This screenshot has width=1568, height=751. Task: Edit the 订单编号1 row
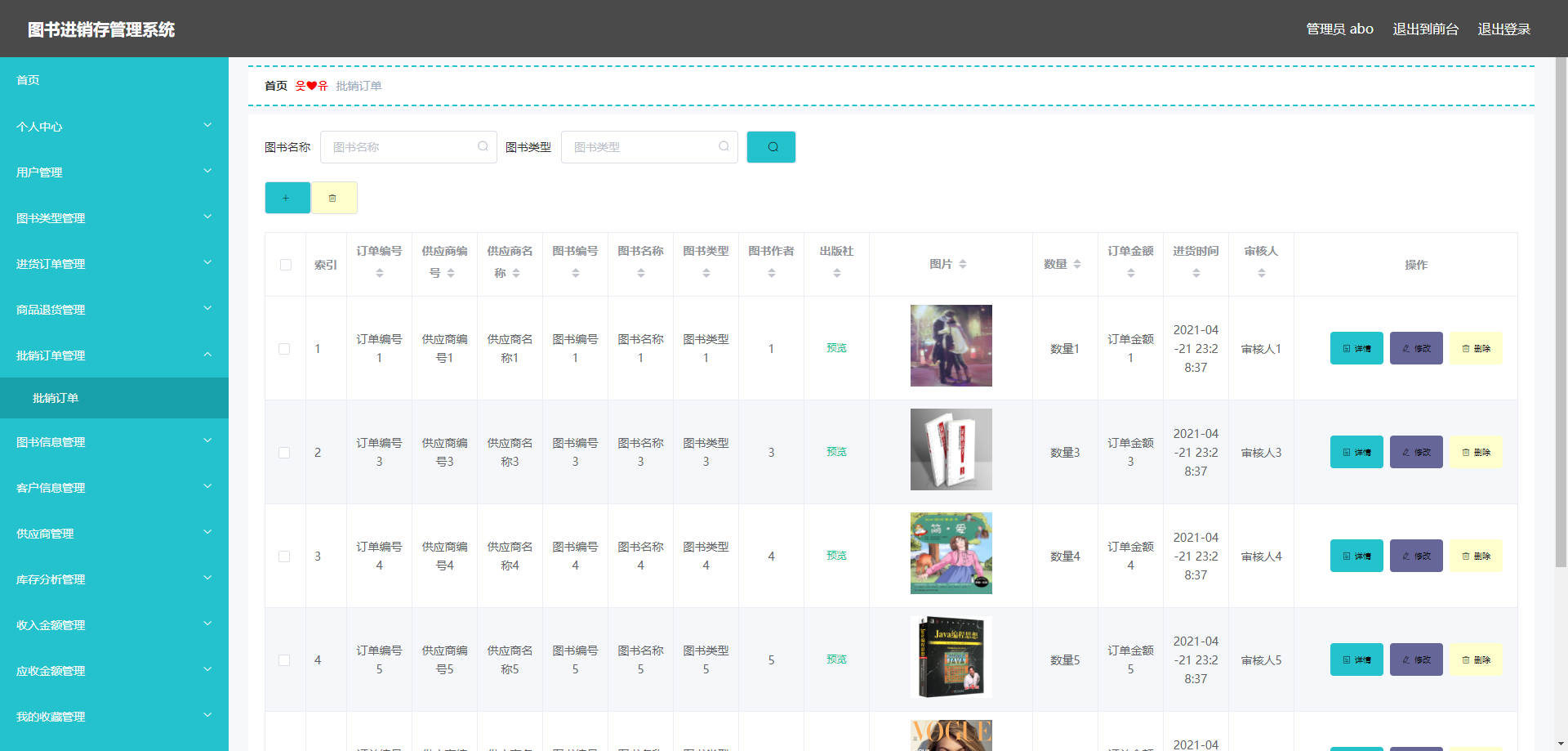click(x=1416, y=348)
